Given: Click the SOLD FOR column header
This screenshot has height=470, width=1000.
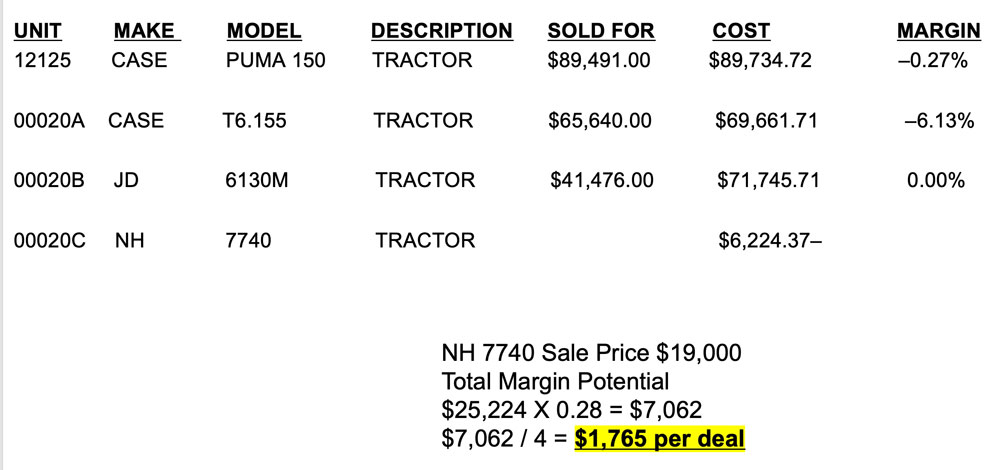Looking at the screenshot, I should pos(601,31).
